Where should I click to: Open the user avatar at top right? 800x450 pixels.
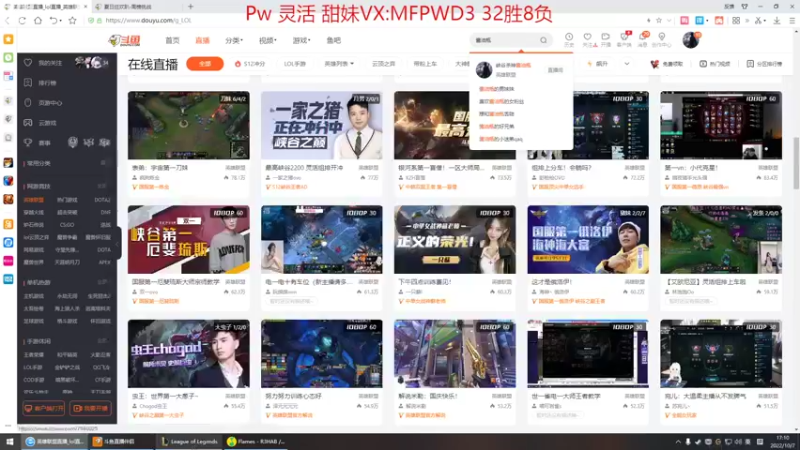(691, 40)
